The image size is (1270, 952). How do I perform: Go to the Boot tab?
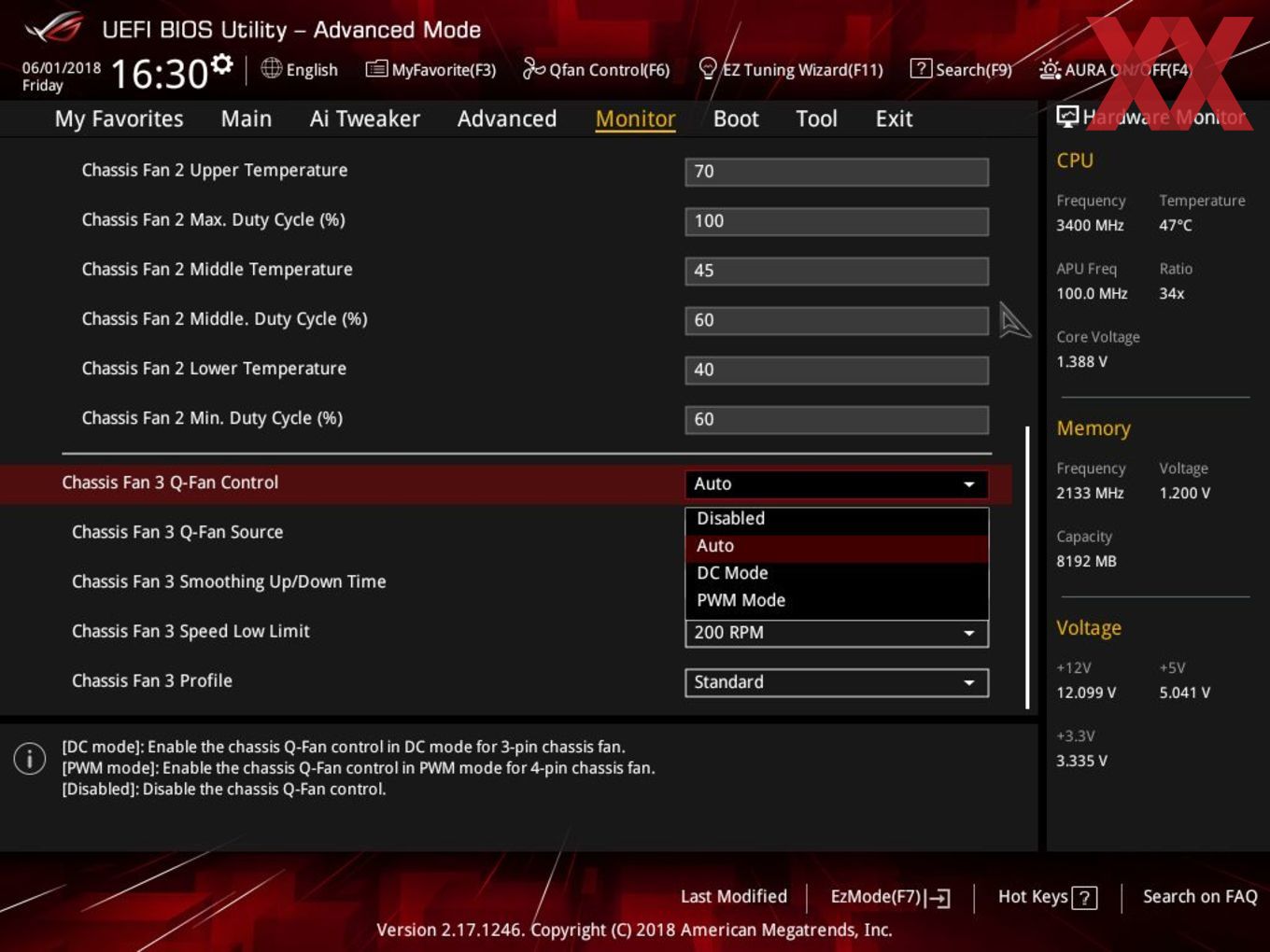[x=736, y=119]
